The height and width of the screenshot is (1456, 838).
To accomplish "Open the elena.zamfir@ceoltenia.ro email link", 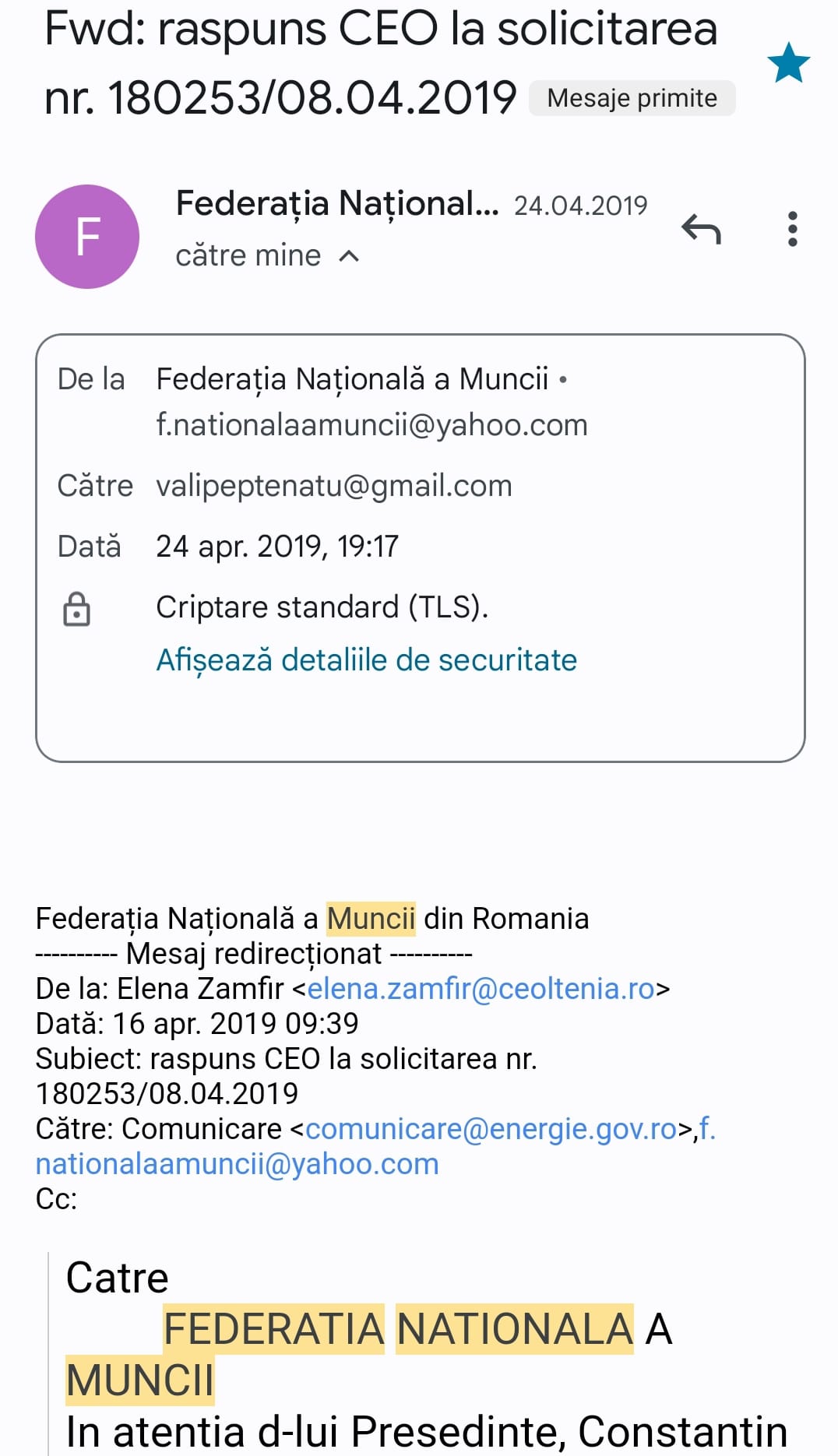I will (x=481, y=989).
